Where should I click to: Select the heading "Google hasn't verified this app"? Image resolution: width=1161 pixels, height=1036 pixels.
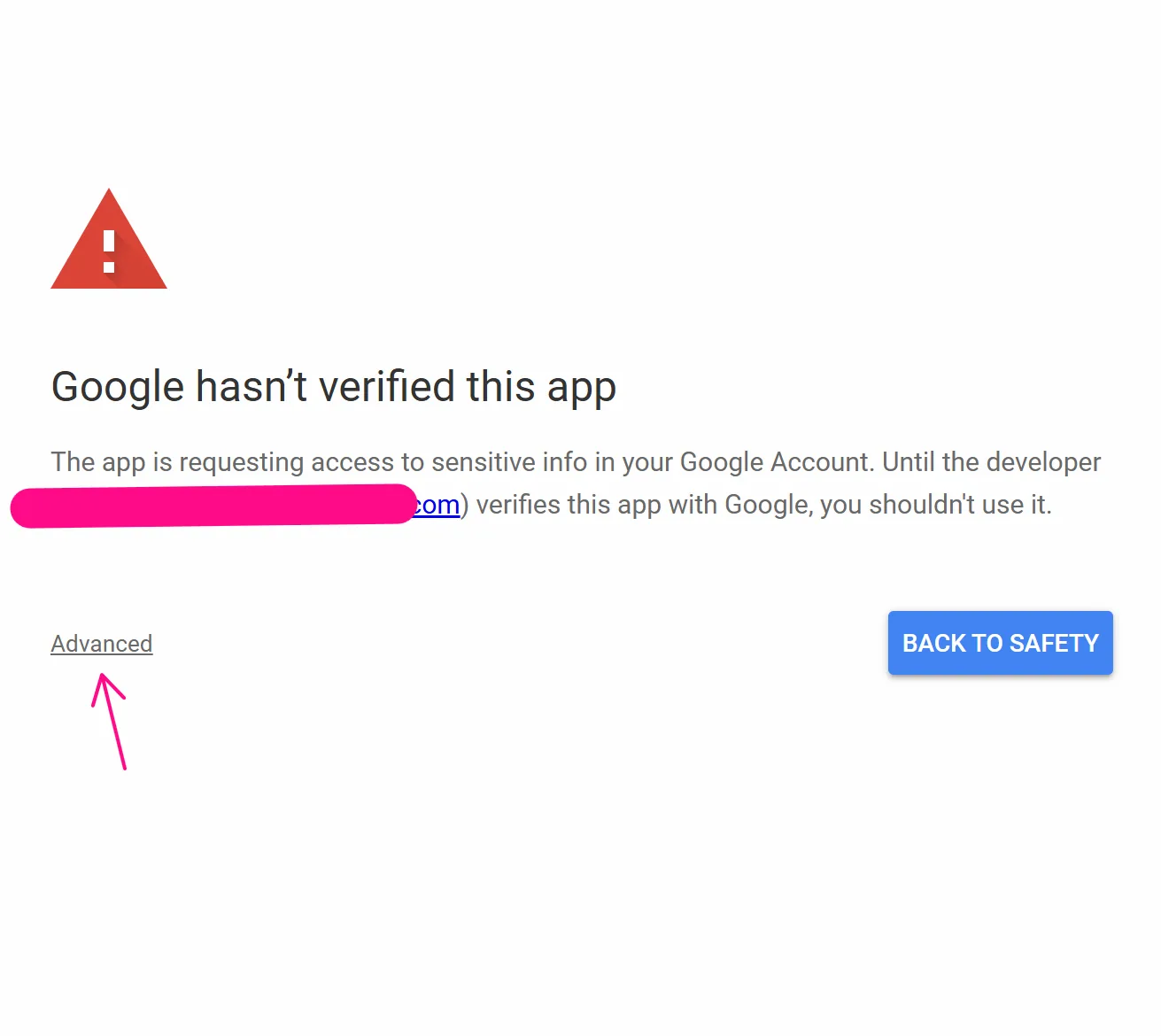point(333,386)
